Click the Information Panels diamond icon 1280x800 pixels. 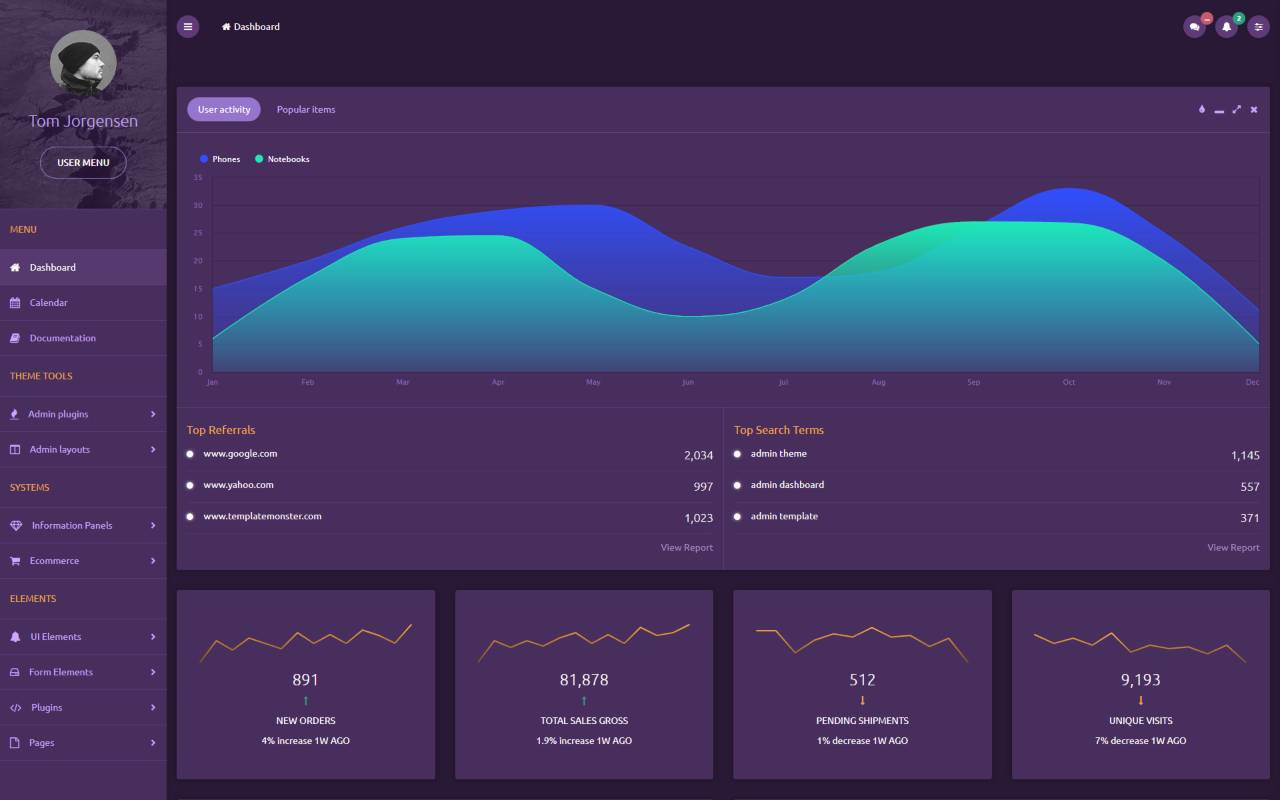coord(15,525)
